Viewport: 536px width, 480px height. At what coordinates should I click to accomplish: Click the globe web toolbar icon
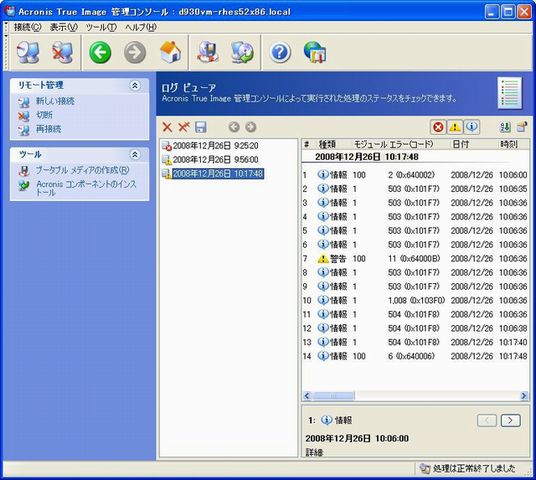(315, 52)
